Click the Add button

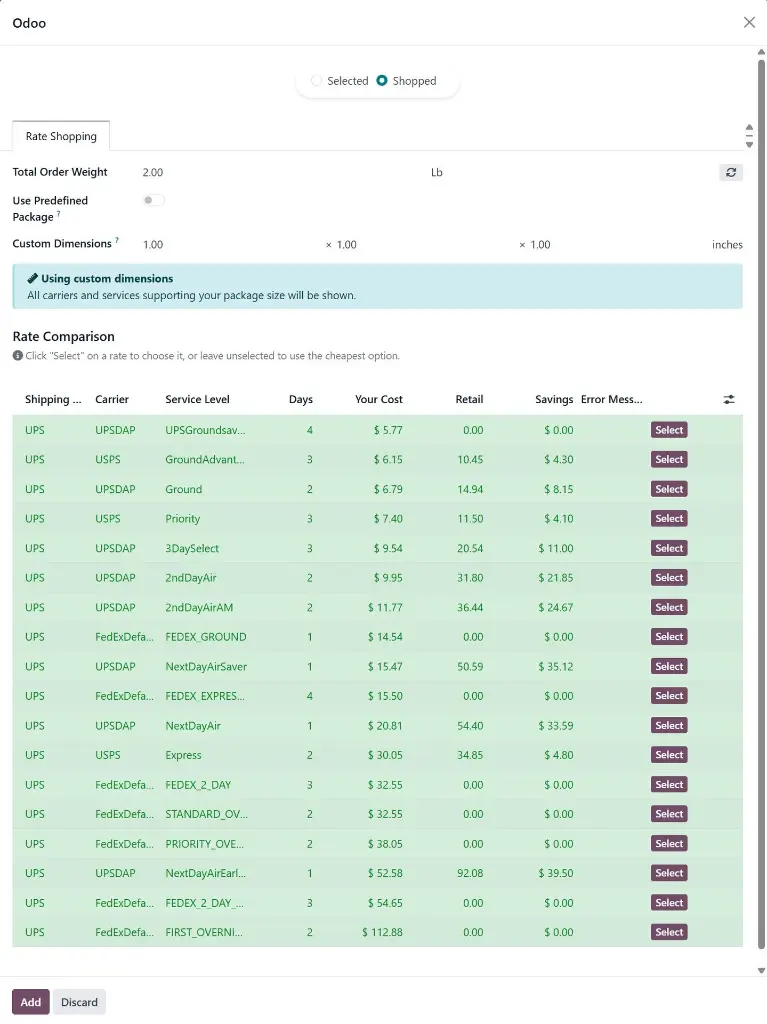point(30,1001)
